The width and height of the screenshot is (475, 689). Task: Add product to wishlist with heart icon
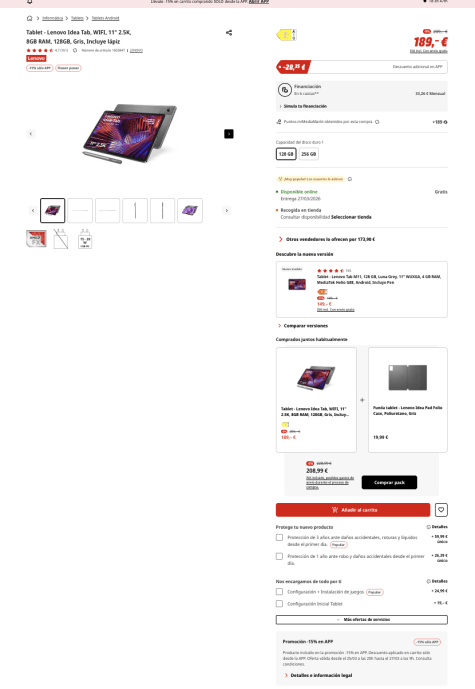coord(441,510)
